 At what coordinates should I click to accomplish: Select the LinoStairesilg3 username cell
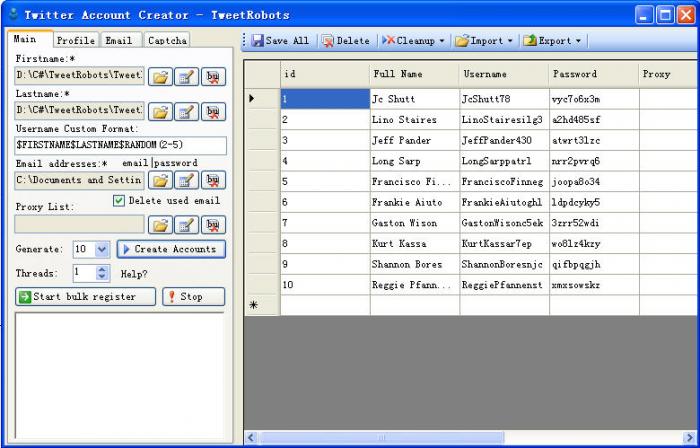[504, 120]
